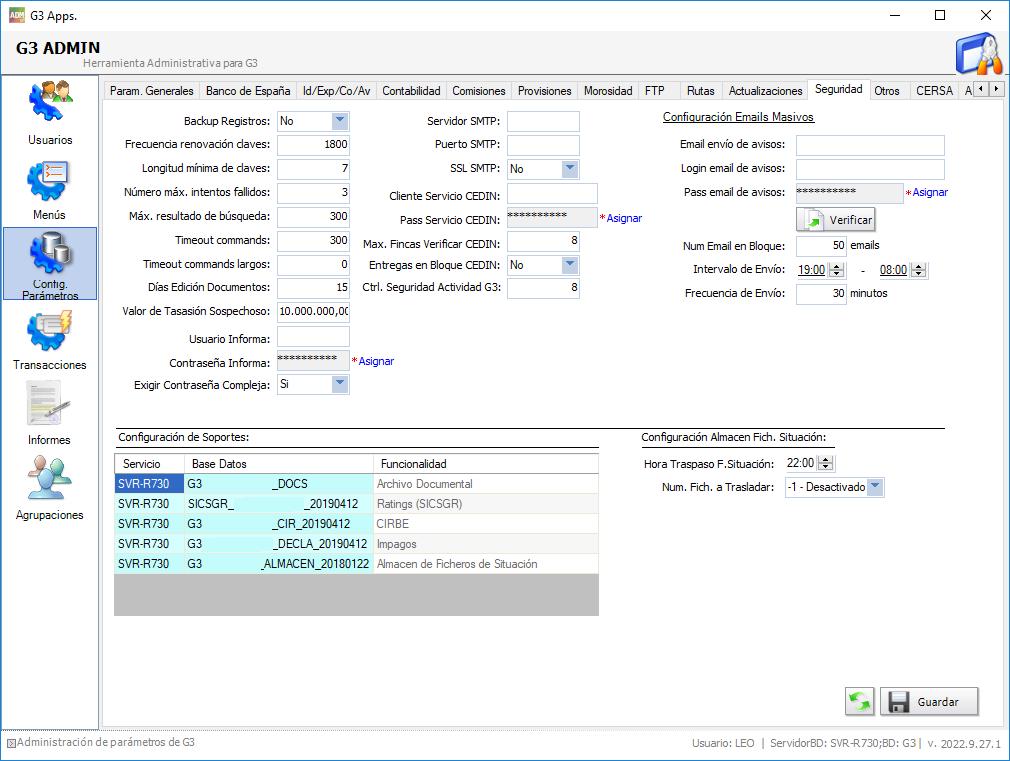Click the Ctrl. Seguridad Actividad G3 field
The height and width of the screenshot is (761, 1010).
point(543,288)
